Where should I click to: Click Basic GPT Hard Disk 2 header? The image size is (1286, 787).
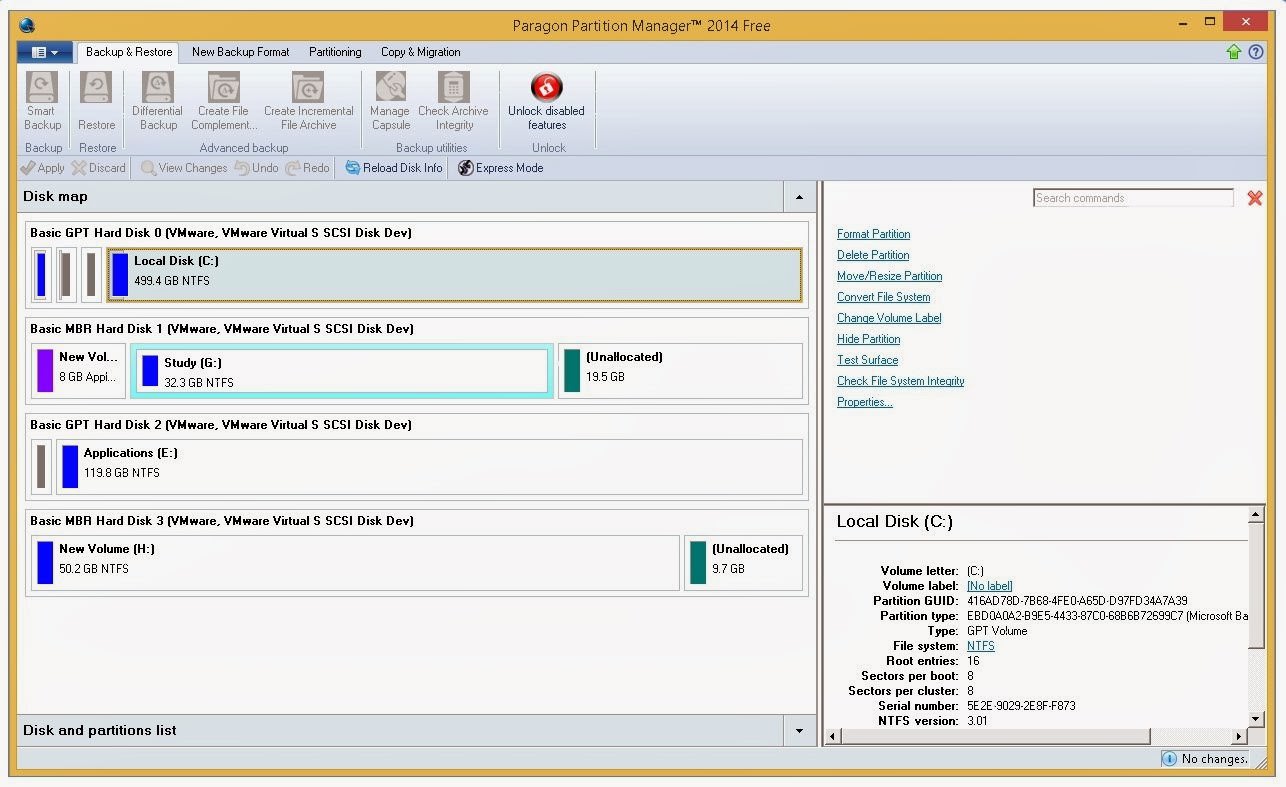[220, 425]
